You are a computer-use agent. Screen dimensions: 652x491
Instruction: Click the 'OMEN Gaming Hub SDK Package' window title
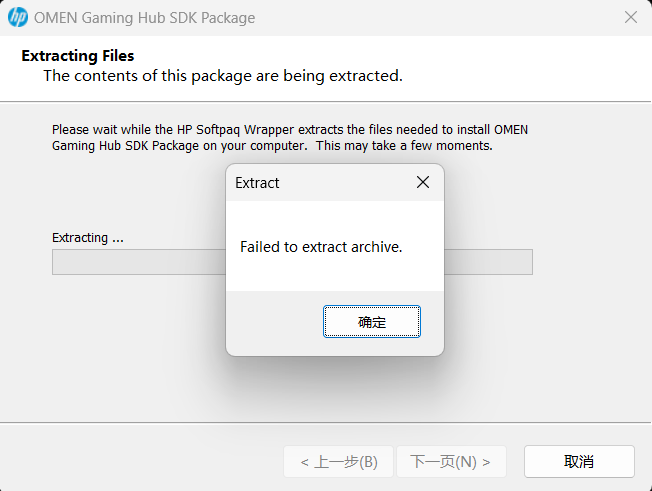click(144, 18)
